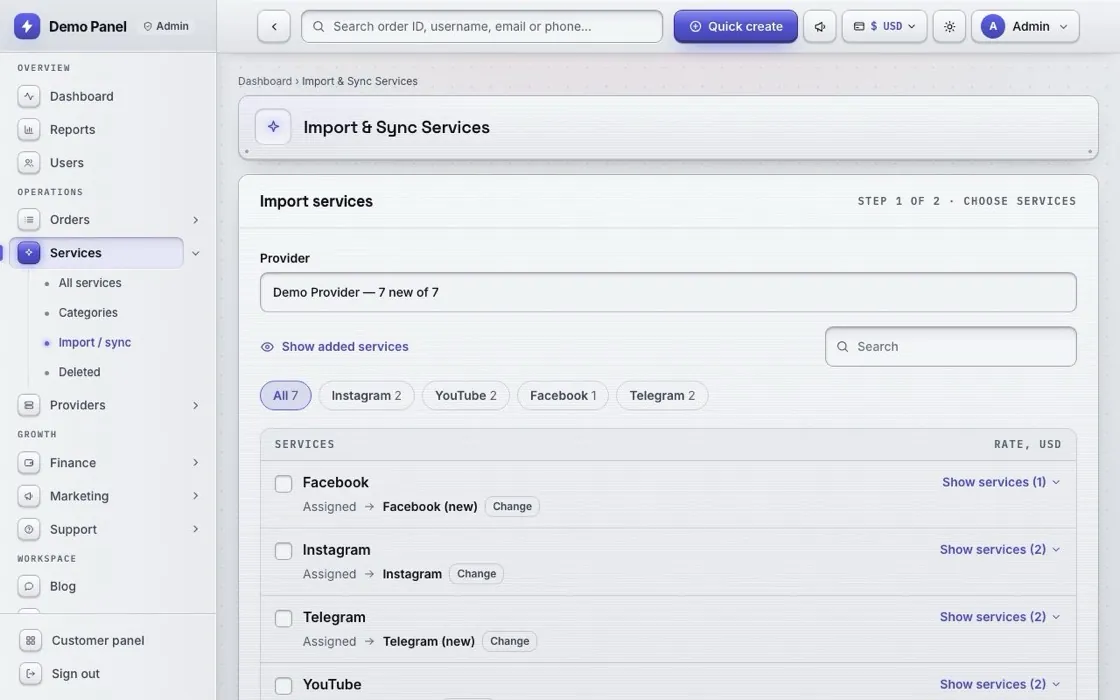This screenshot has height=700, width=1120.
Task: Open the Provider dropdown
Action: tap(668, 292)
